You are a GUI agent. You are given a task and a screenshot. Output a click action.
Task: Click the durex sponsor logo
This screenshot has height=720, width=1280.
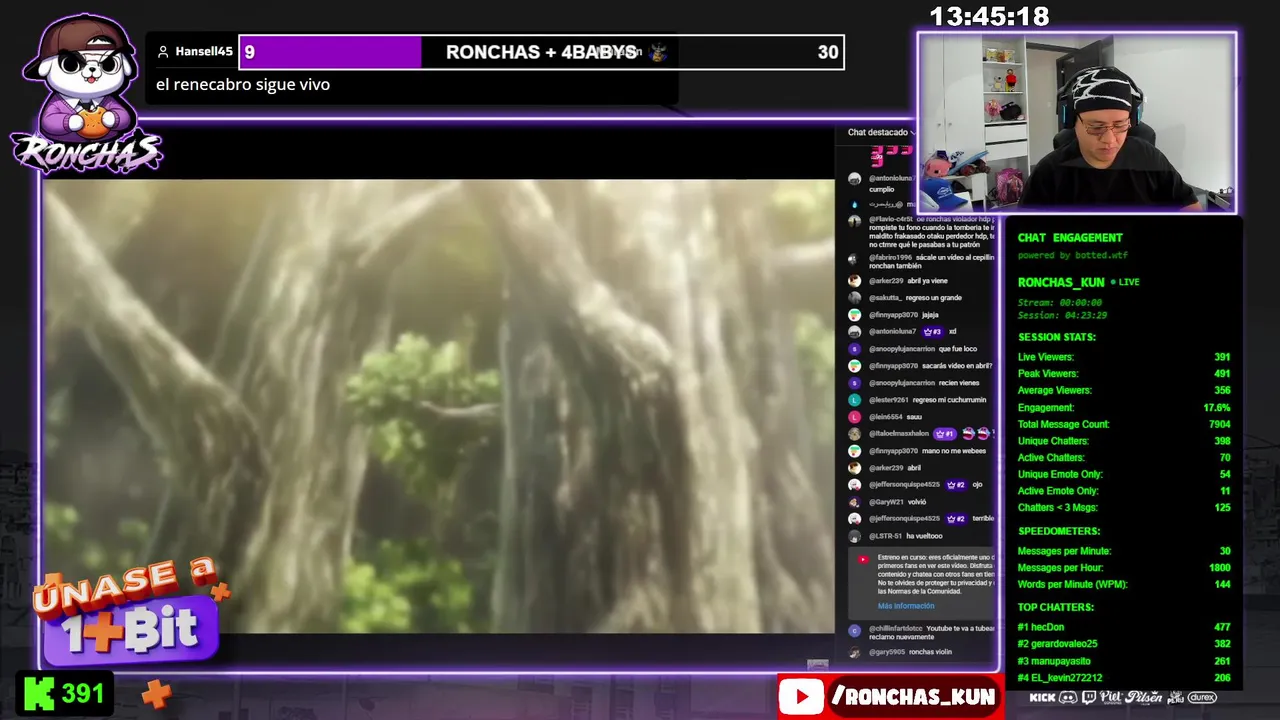[1201, 697]
